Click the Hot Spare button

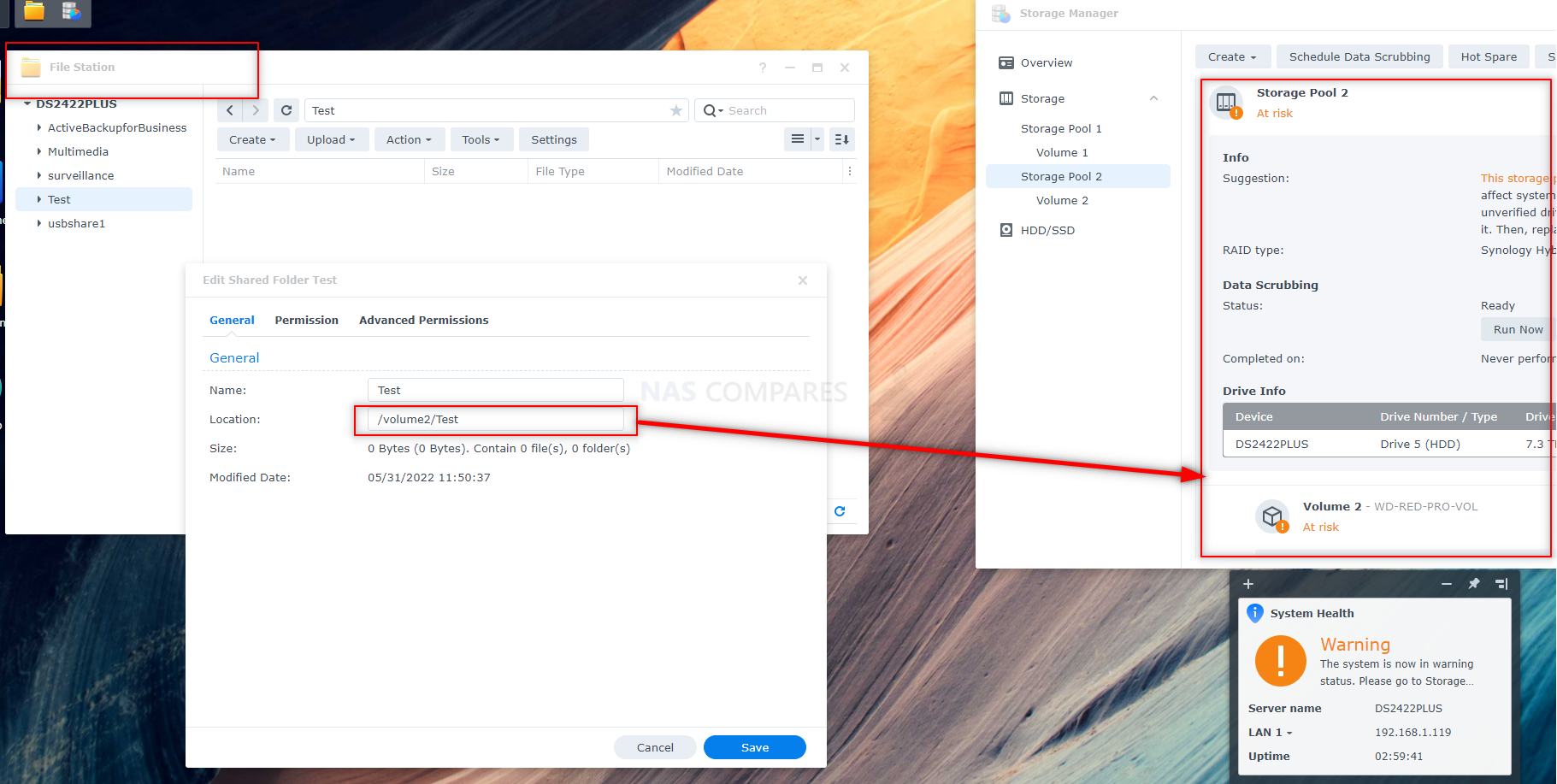(1489, 56)
